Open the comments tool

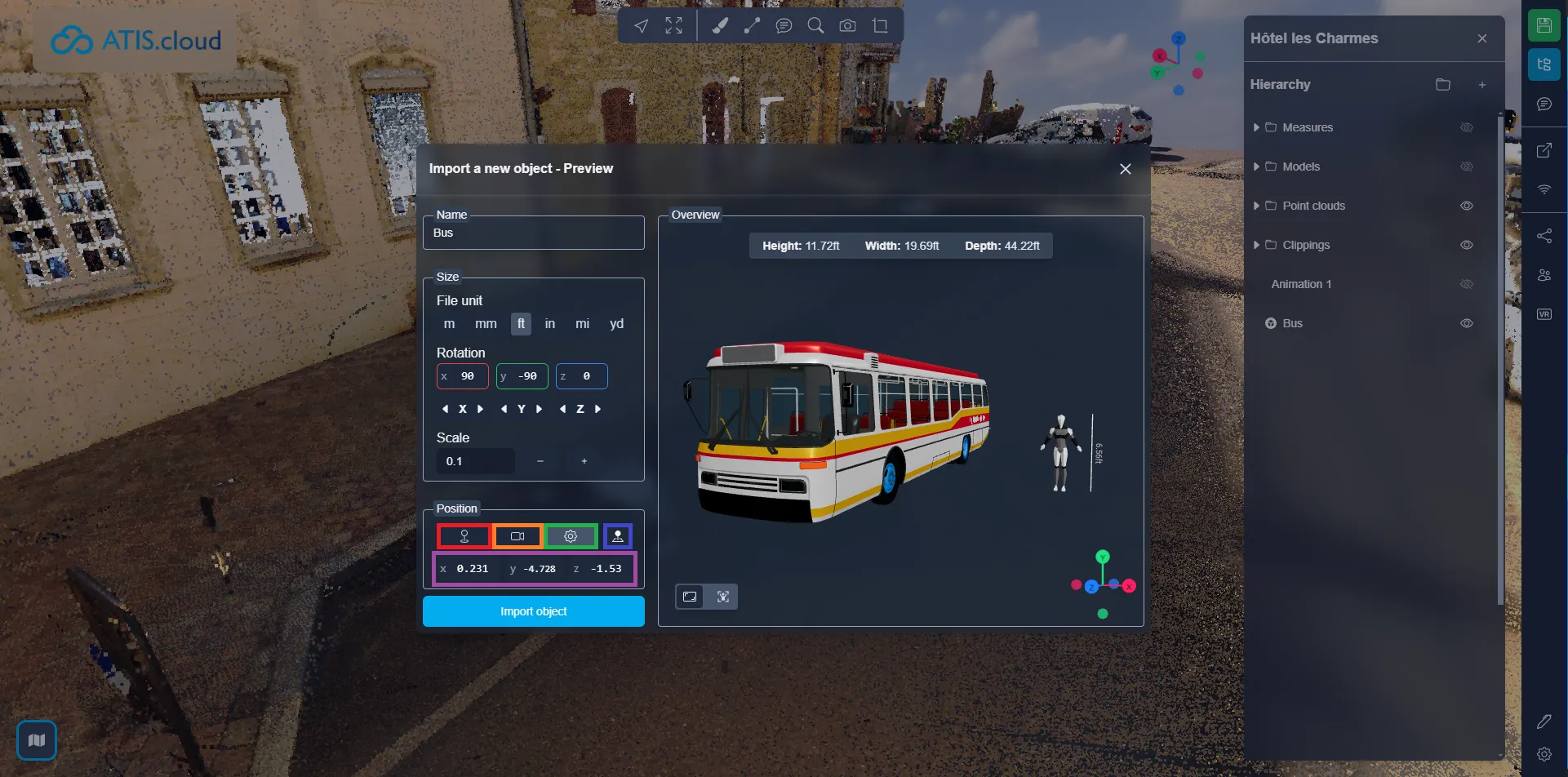(x=784, y=25)
